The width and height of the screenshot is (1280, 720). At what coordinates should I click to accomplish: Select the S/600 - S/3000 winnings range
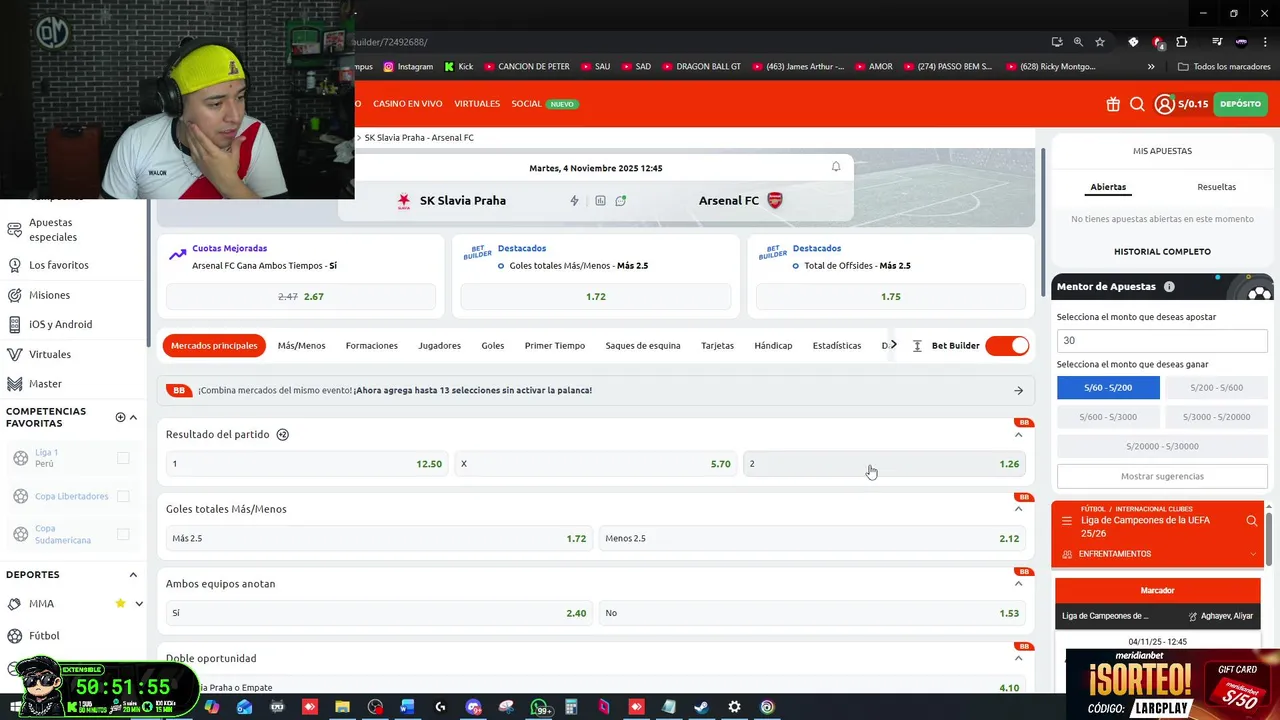1108,417
